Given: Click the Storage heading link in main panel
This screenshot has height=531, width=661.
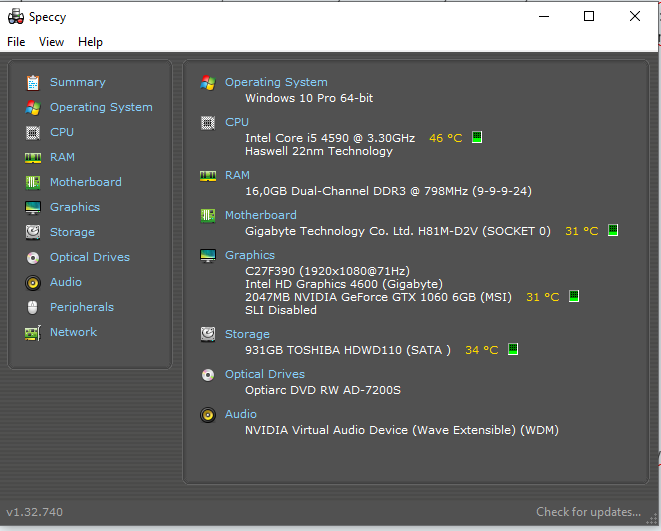Looking at the screenshot, I should point(247,334).
